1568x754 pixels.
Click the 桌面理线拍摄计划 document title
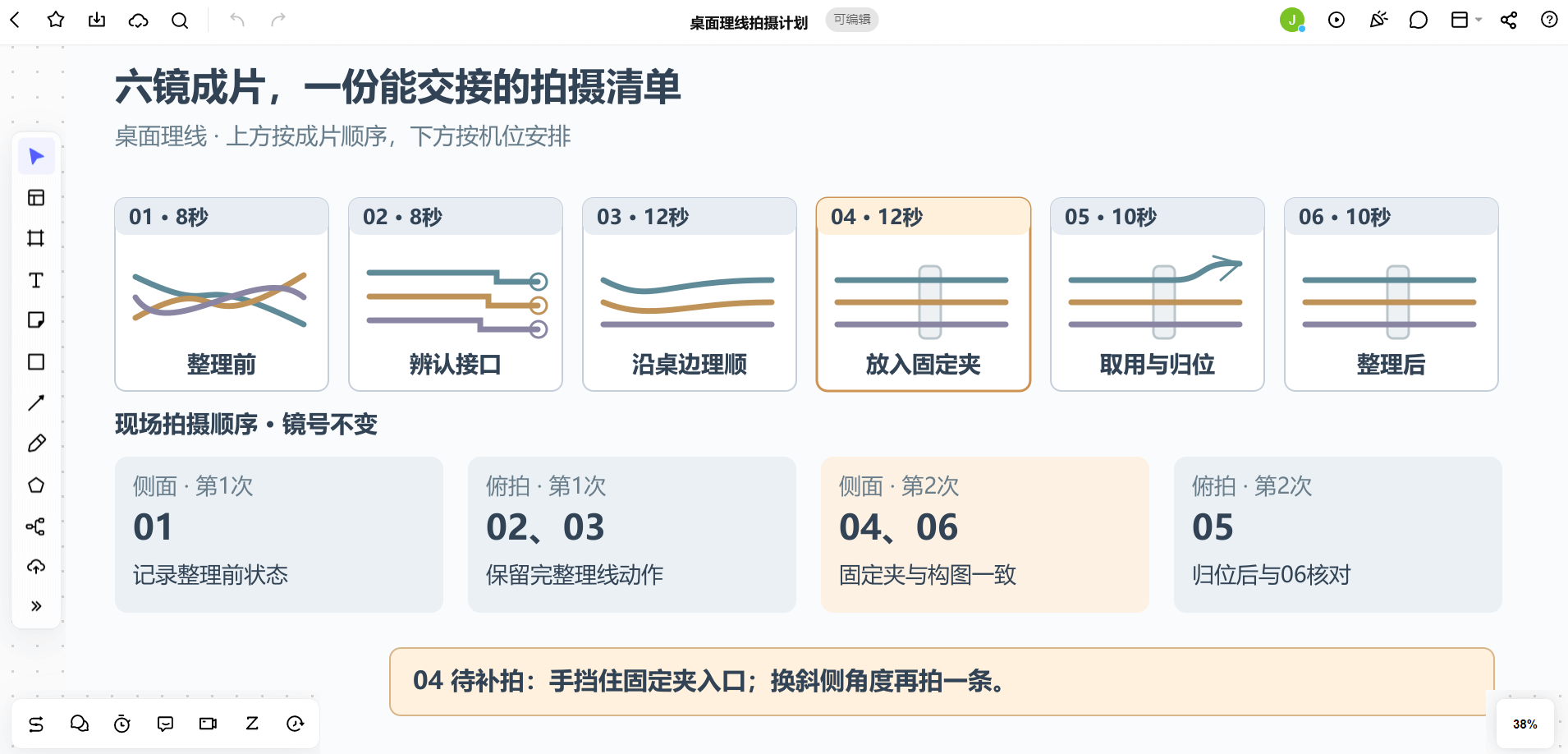[749, 22]
